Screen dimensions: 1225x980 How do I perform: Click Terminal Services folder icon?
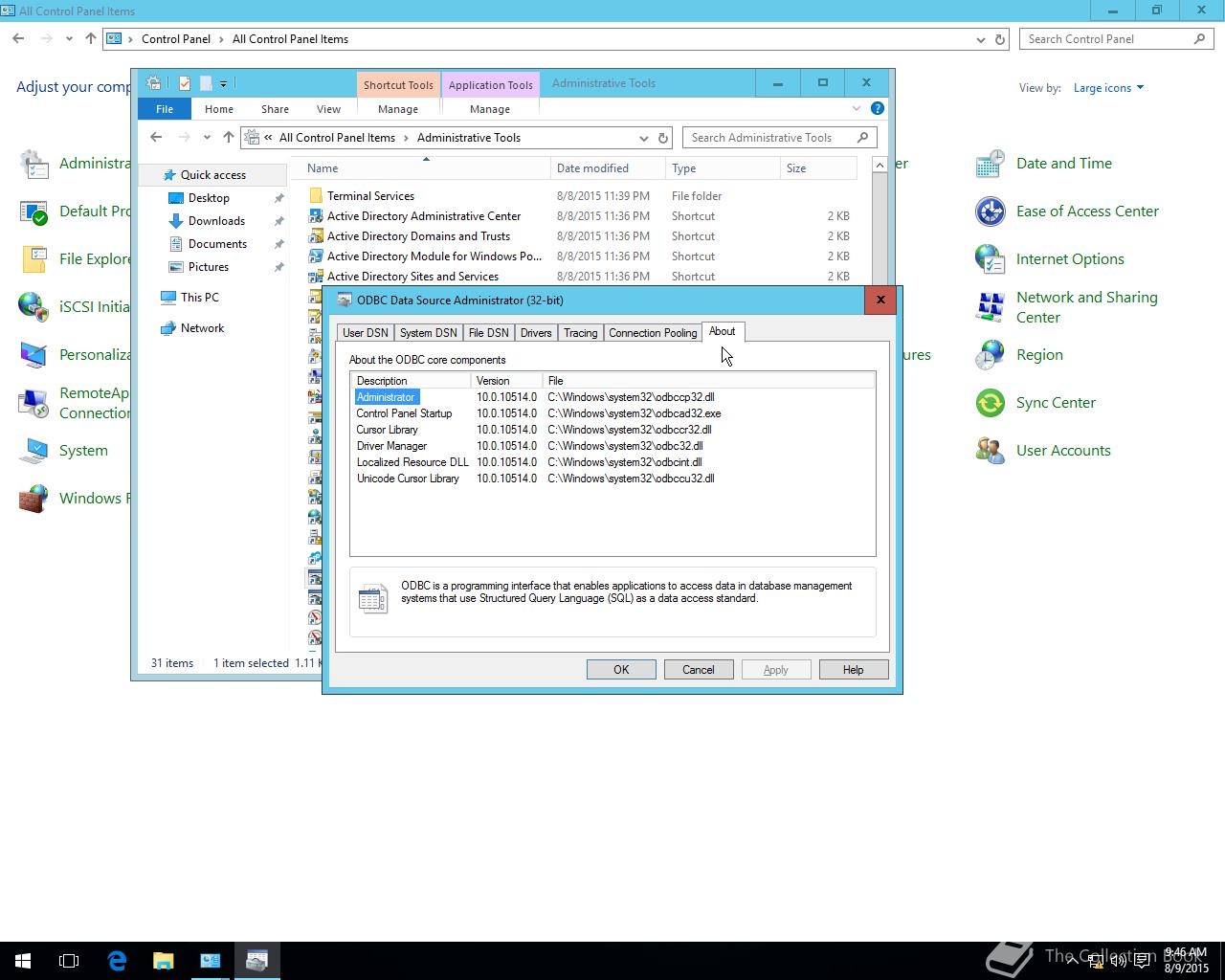coord(316,195)
